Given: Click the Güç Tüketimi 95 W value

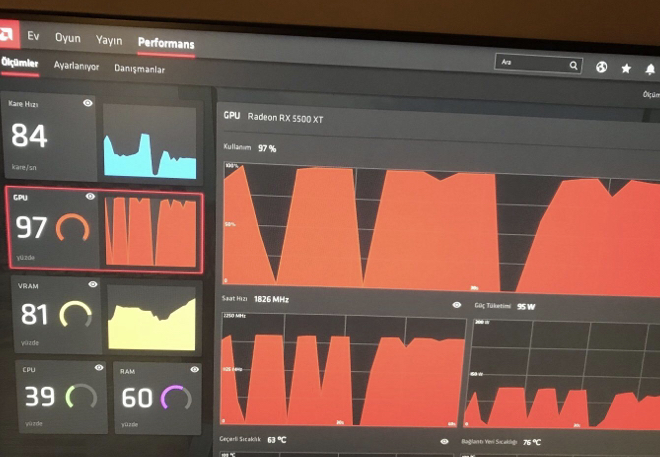Looking at the screenshot, I should click(526, 307).
